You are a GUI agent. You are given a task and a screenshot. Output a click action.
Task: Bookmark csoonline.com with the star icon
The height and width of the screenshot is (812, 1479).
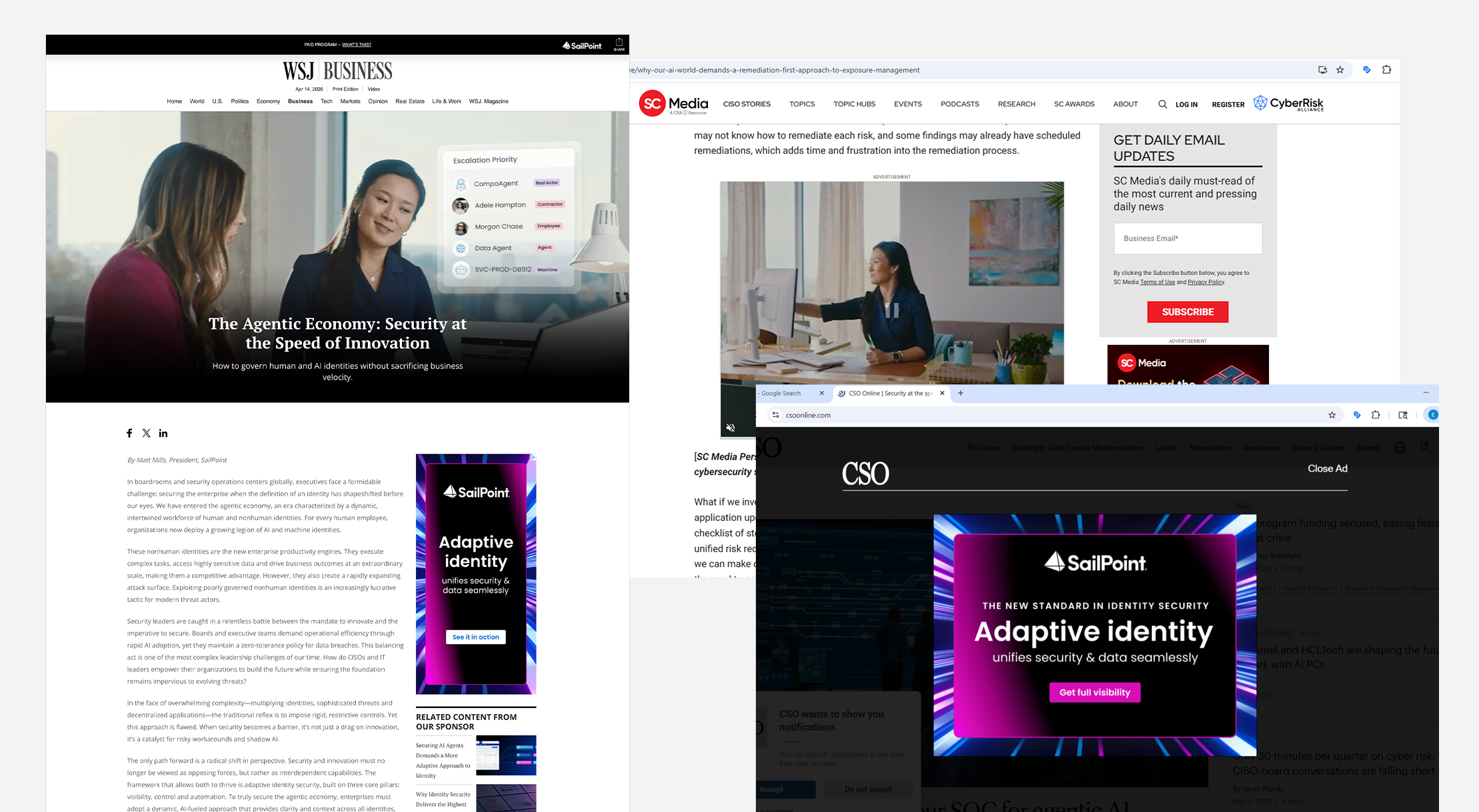(1332, 415)
